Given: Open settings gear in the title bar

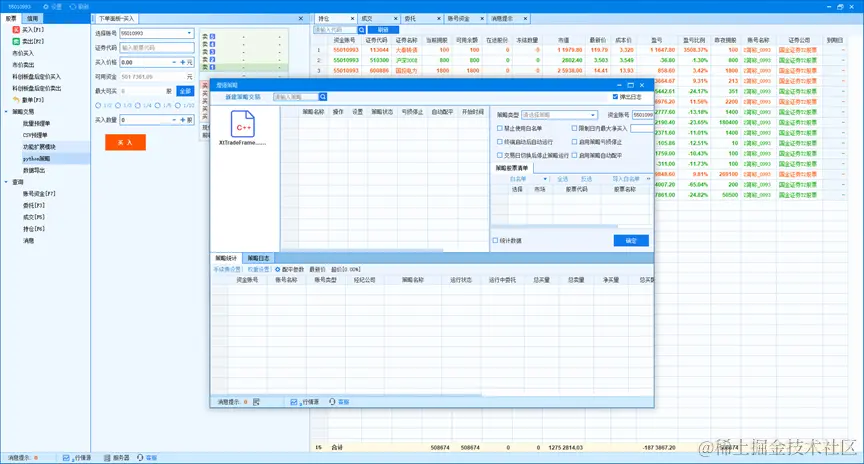Looking at the screenshot, I should pyautogui.click(x=46, y=7).
